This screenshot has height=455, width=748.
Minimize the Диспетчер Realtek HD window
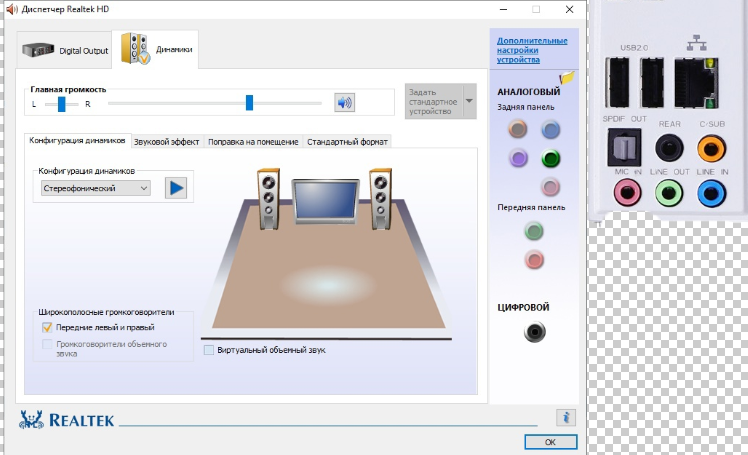click(503, 10)
